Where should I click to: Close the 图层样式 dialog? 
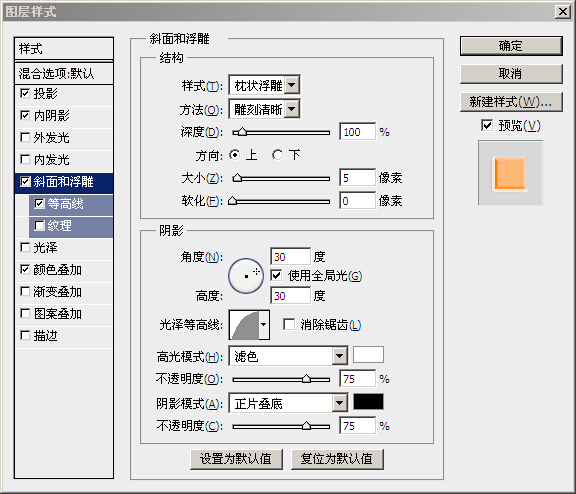563,12
